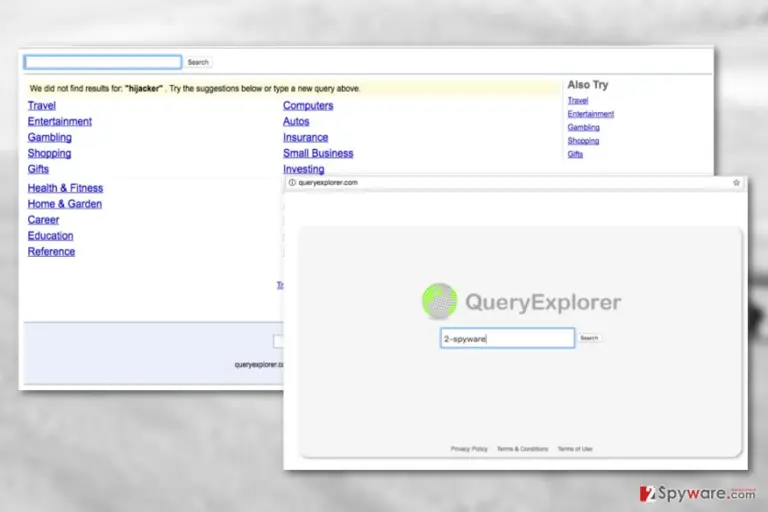Screen dimensions: 768x512
Task: Click the 2Spyware.com watermark logo
Action: pos(697,493)
